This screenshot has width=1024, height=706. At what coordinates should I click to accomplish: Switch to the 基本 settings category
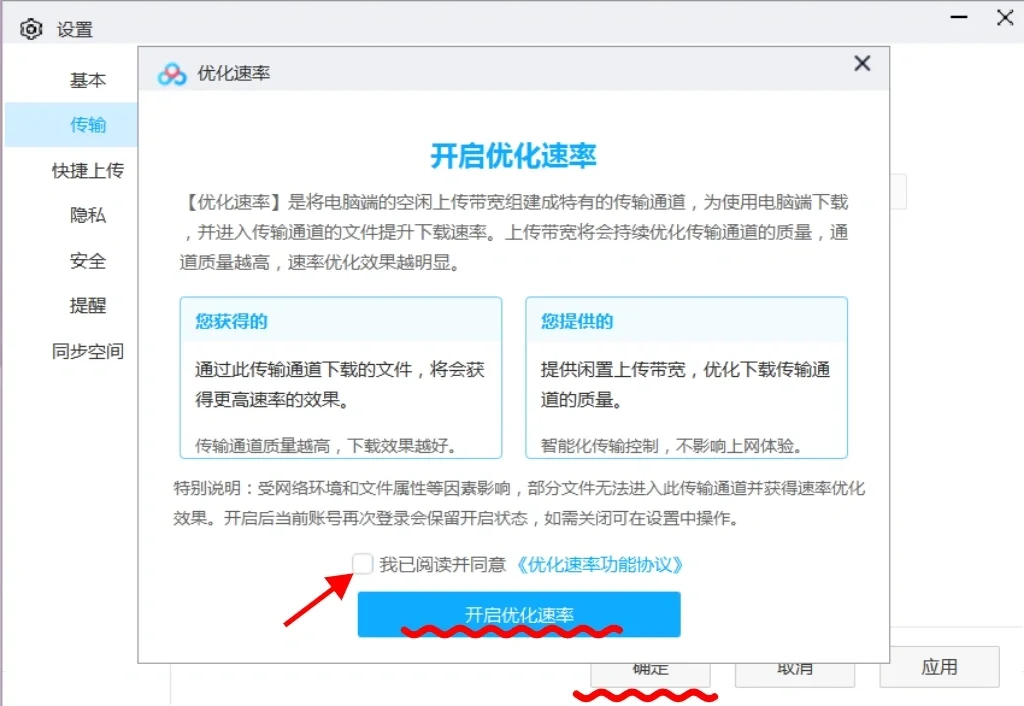point(87,79)
